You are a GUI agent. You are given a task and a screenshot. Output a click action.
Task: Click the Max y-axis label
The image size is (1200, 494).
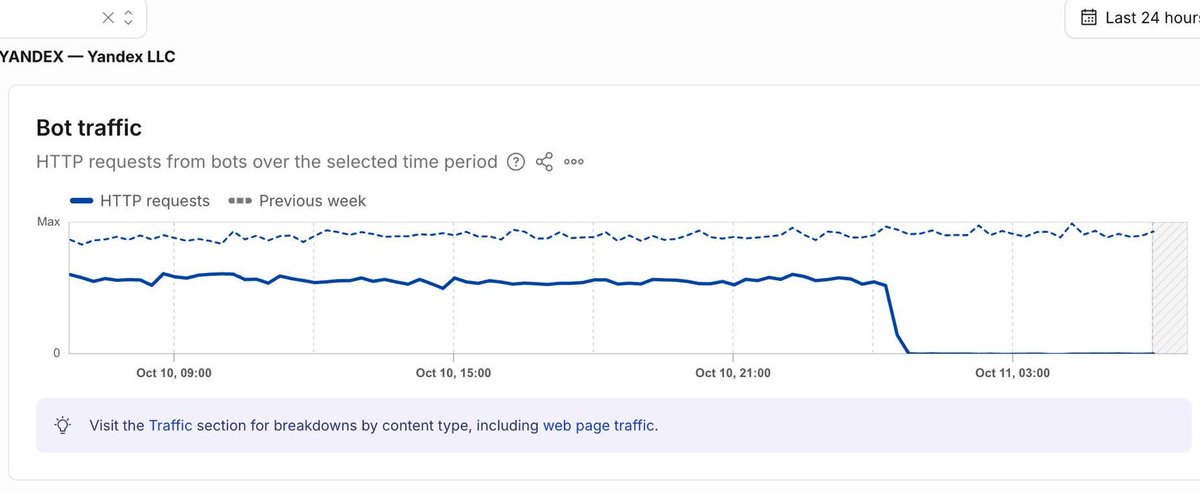click(x=49, y=221)
